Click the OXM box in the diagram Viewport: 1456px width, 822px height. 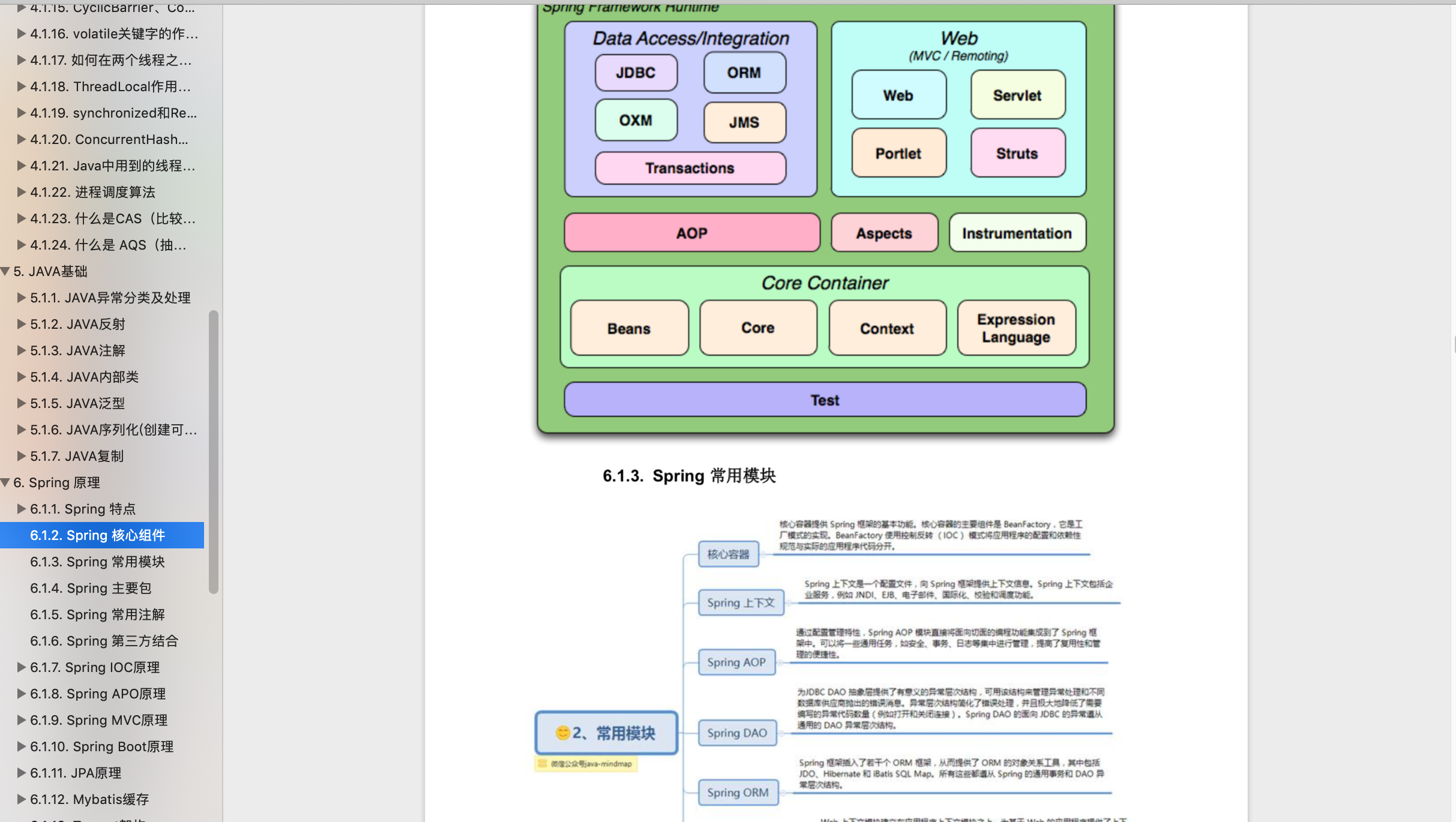point(636,120)
